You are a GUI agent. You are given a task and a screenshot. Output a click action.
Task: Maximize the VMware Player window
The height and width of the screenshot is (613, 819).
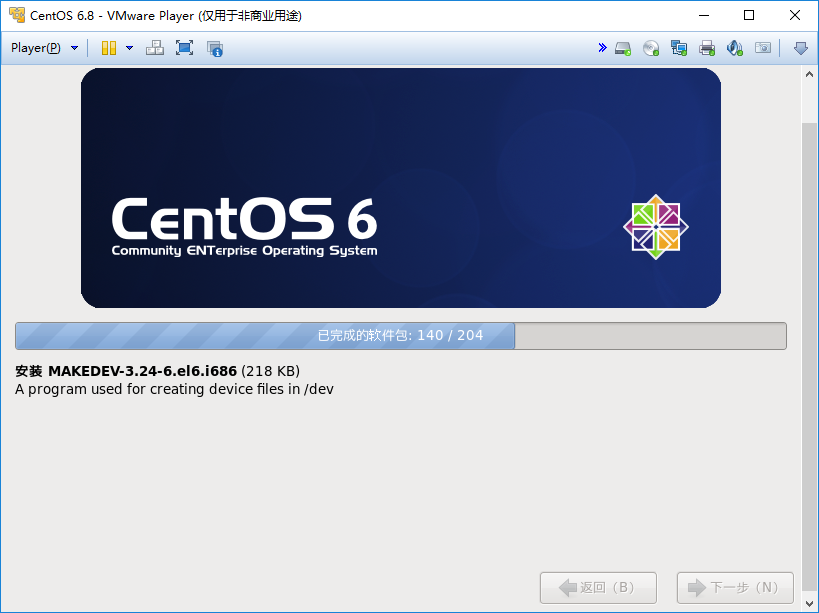(748, 15)
